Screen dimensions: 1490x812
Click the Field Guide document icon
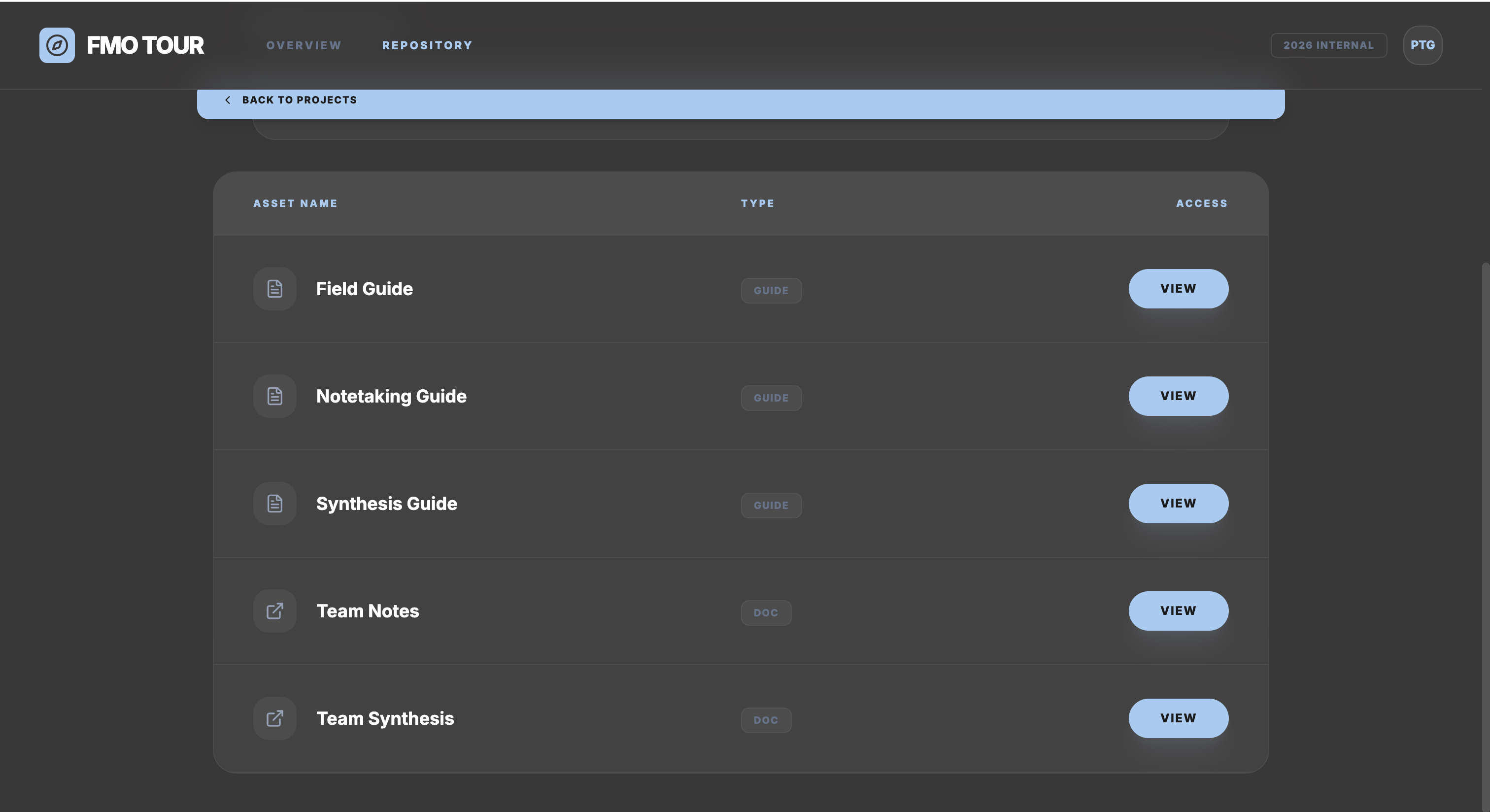click(275, 289)
